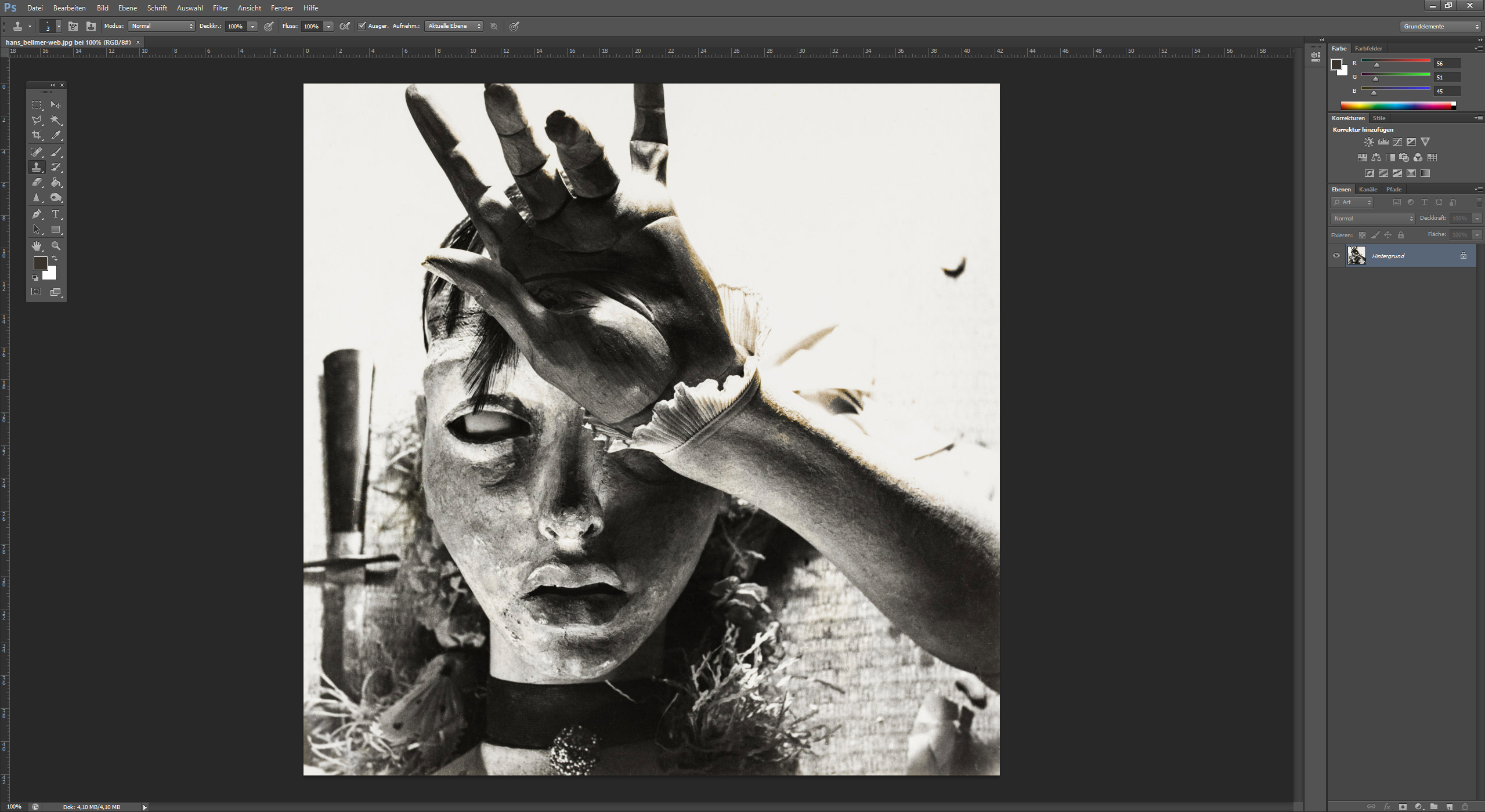Open the Filter menu
This screenshot has width=1485, height=812.
221,8
